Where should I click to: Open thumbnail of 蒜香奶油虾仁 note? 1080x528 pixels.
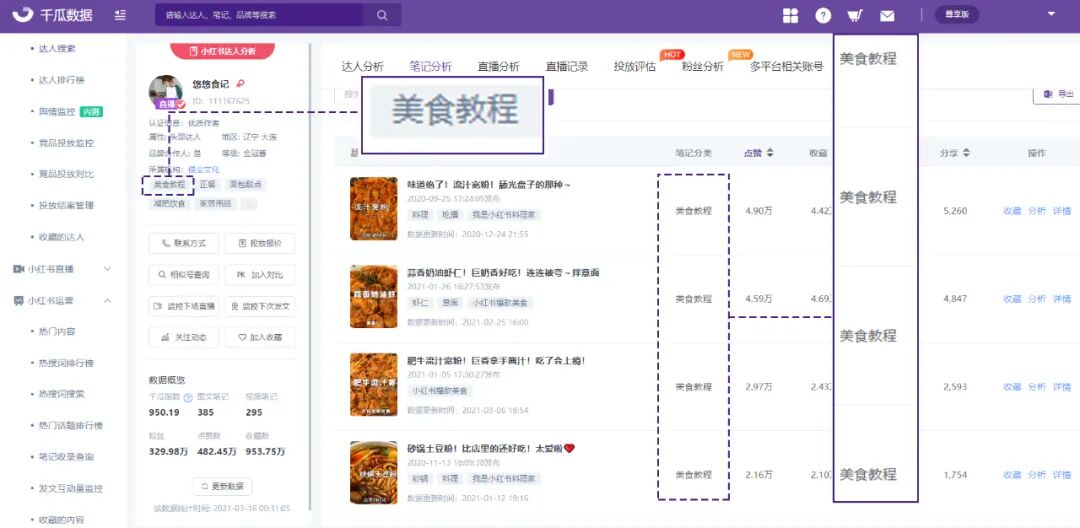(374, 297)
